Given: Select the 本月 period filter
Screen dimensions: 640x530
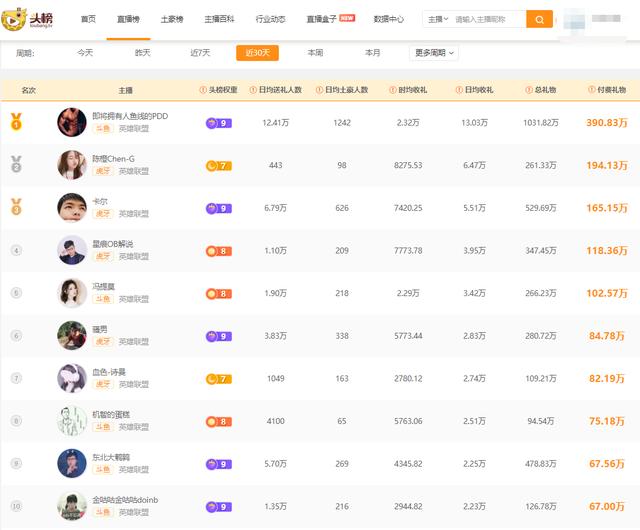Looking at the screenshot, I should pyautogui.click(x=373, y=53).
